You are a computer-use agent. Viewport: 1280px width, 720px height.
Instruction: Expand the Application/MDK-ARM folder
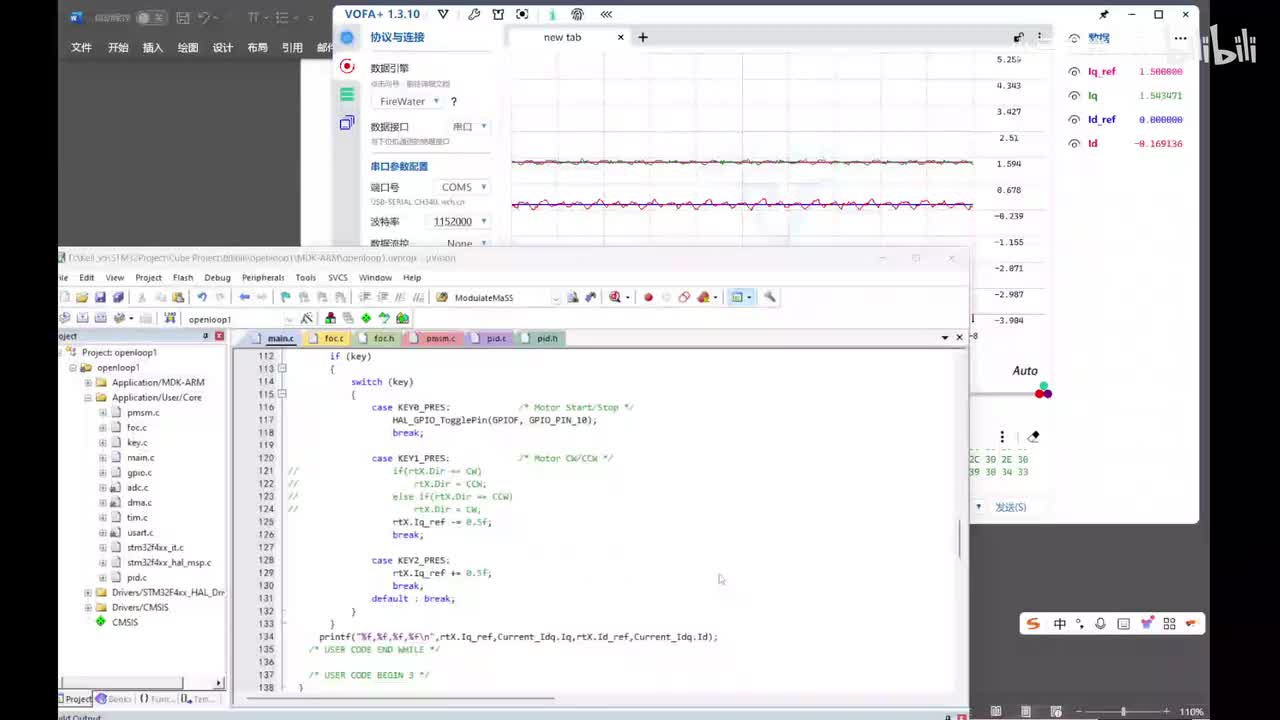point(88,383)
